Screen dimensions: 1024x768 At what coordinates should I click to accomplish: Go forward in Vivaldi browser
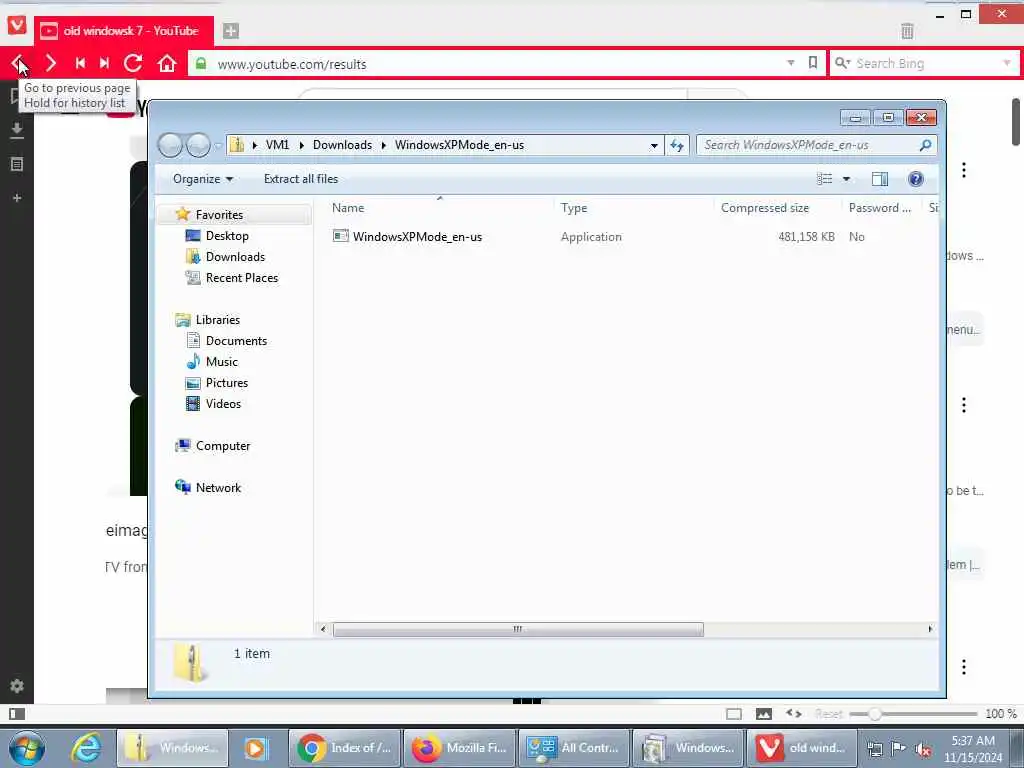(x=50, y=63)
